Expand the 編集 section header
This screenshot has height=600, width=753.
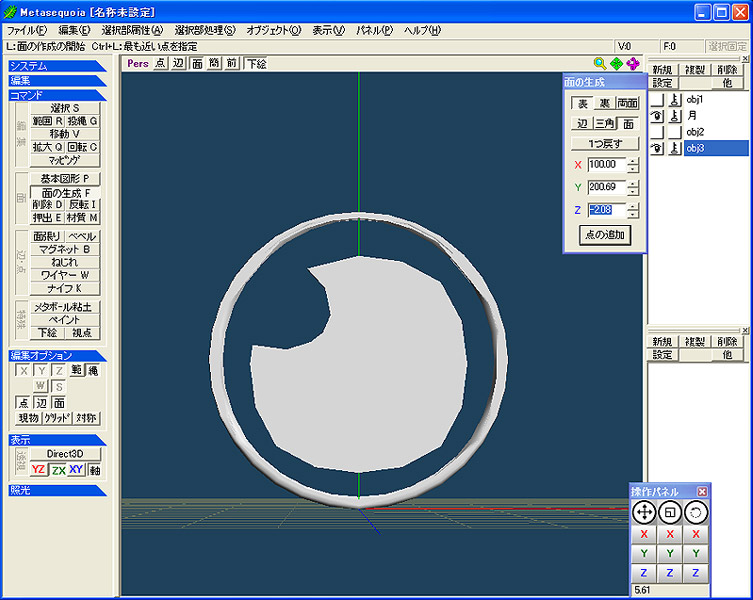(57, 81)
